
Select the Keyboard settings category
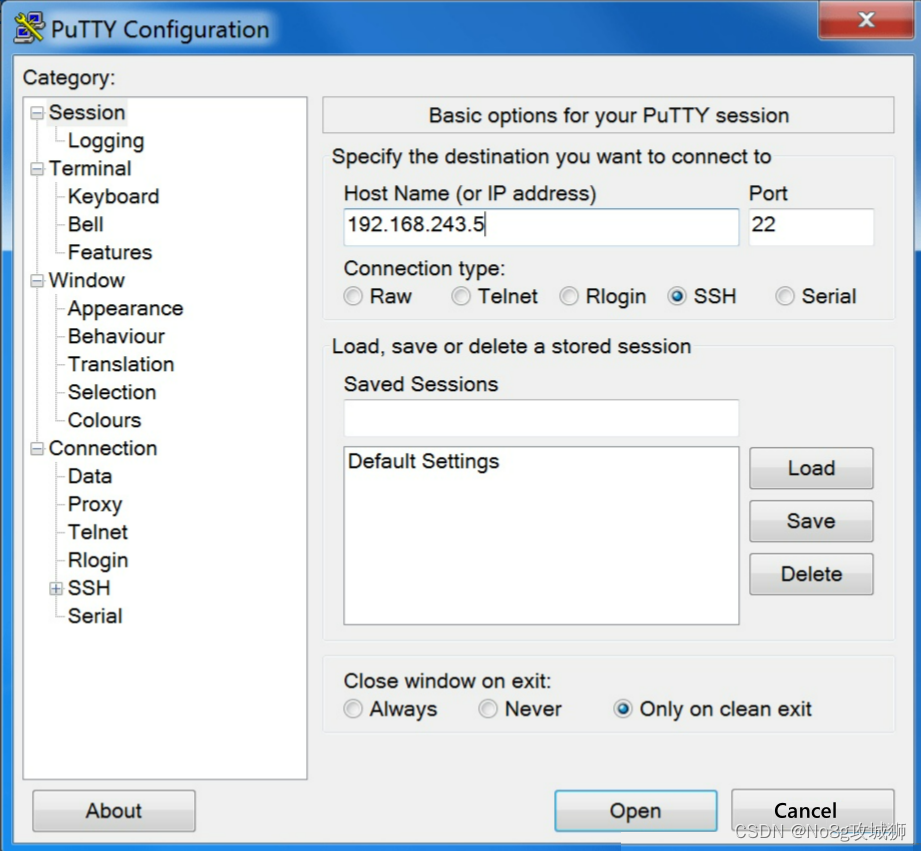(x=113, y=197)
